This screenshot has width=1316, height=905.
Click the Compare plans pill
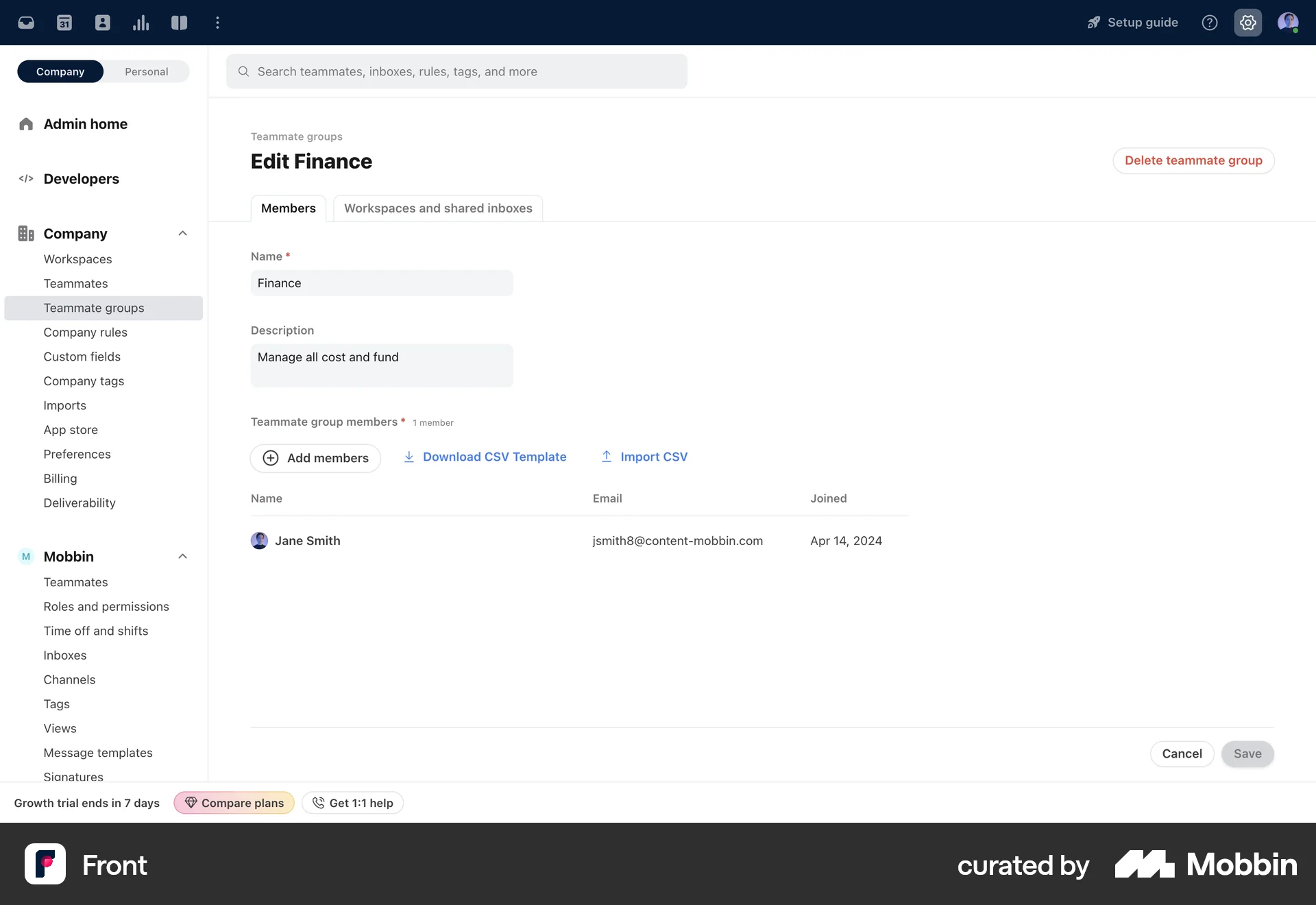click(x=233, y=802)
